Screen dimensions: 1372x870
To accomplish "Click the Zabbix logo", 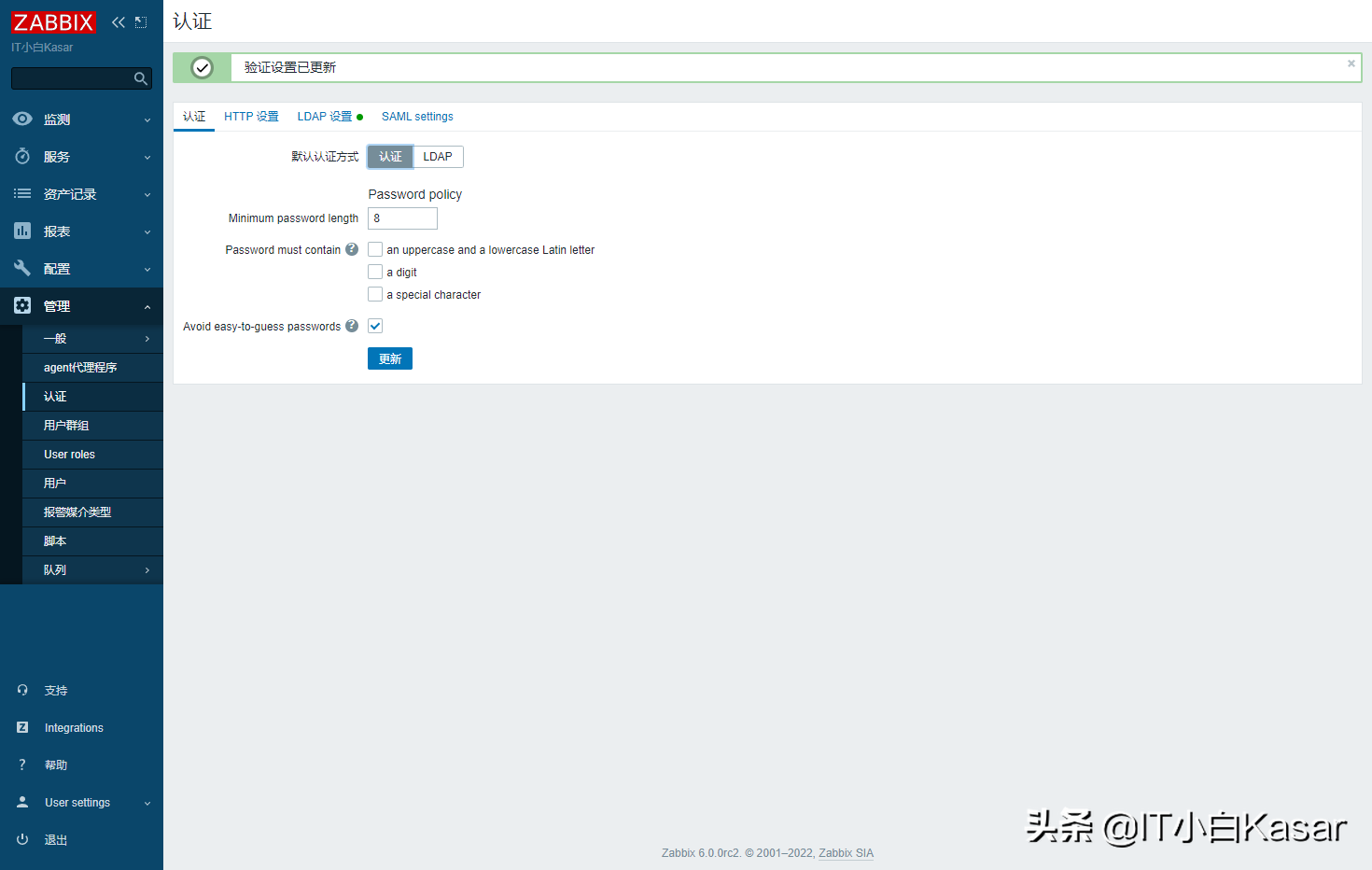I will [53, 21].
